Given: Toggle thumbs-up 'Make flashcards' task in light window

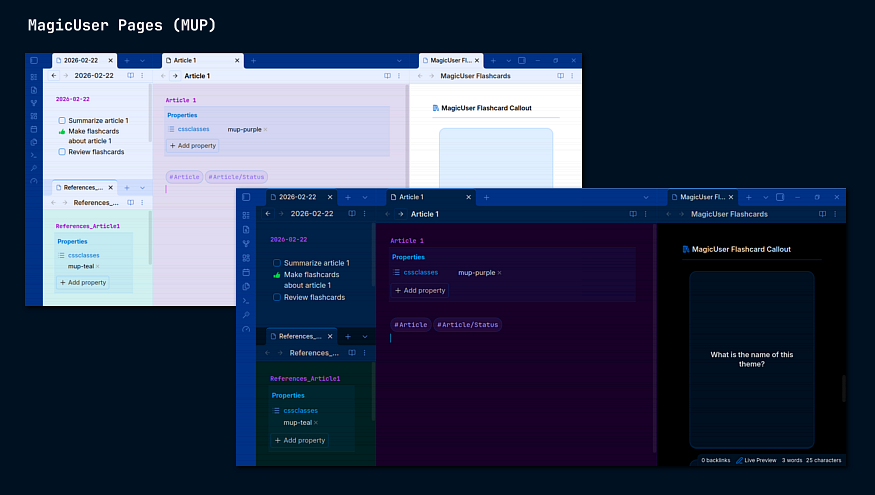Looking at the screenshot, I should tap(62, 132).
